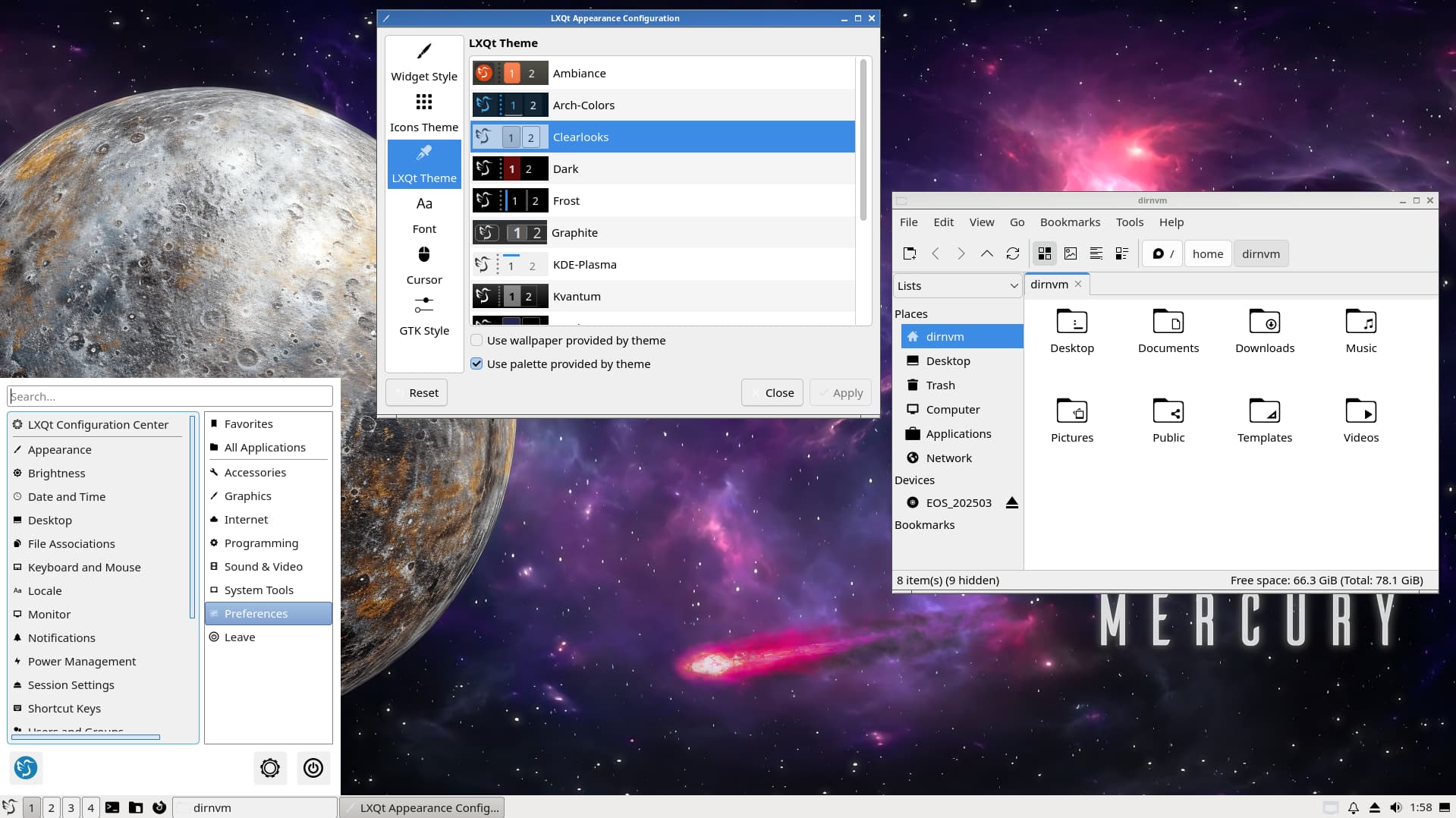Image resolution: width=1456 pixels, height=818 pixels.
Task: Open the Downloads folder
Action: (1265, 331)
